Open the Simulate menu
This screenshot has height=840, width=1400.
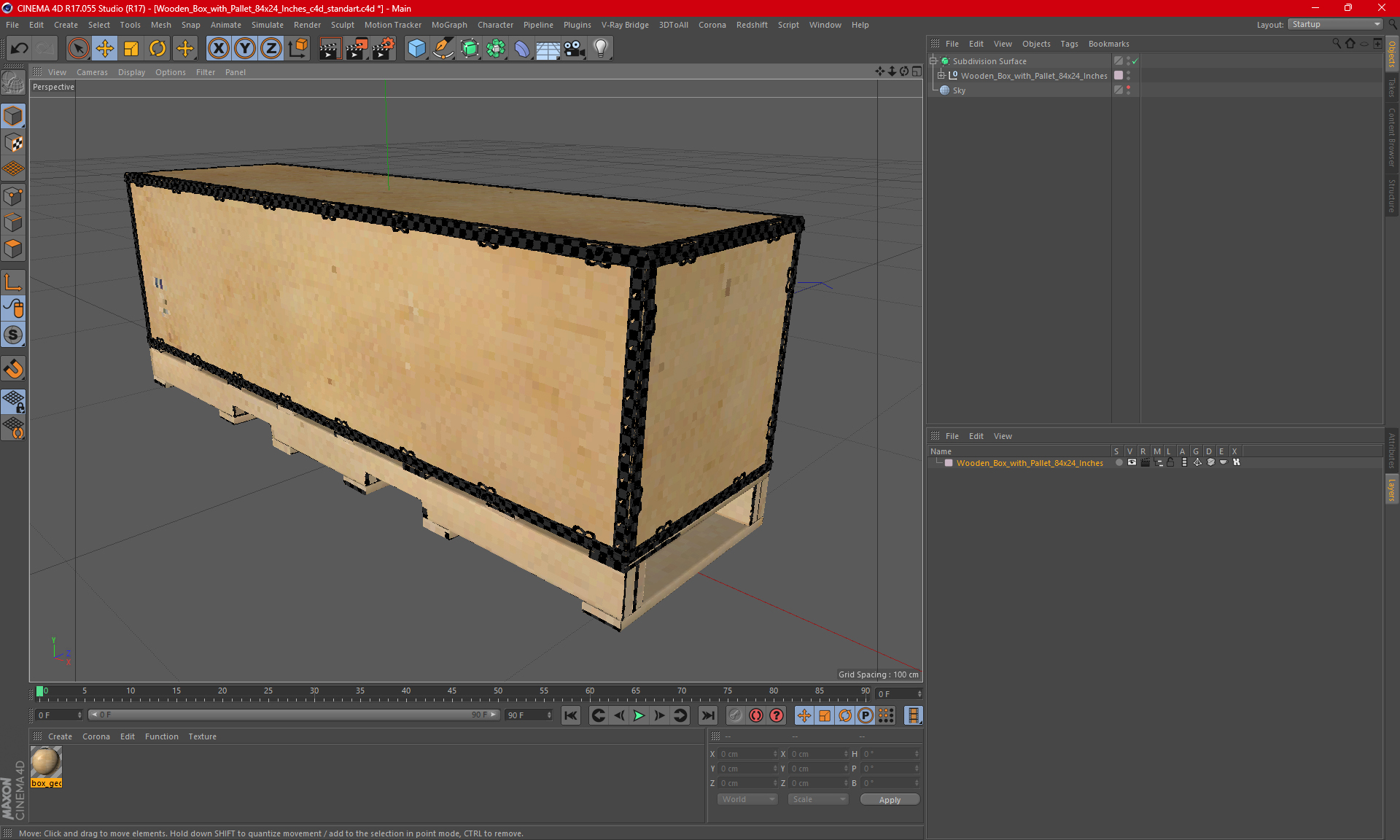click(268, 25)
